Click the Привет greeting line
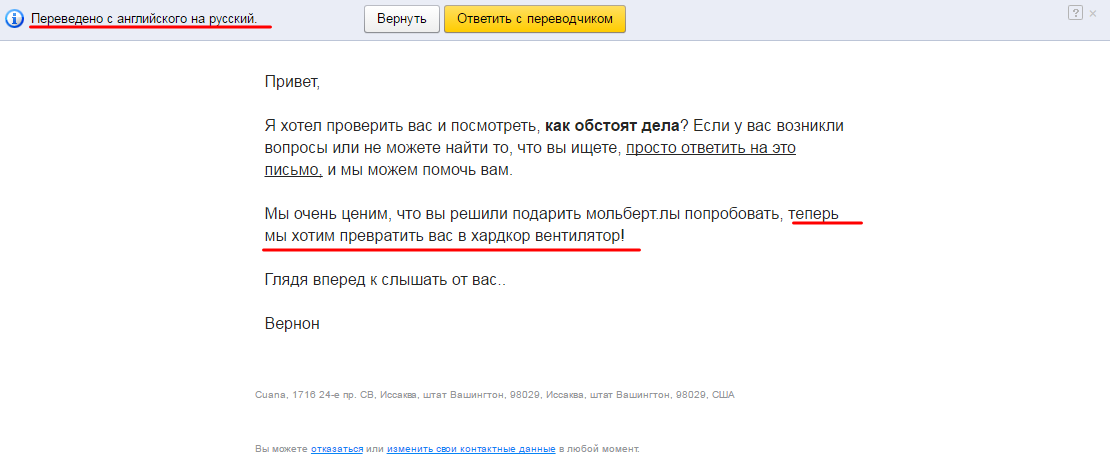The image size is (1110, 461). (292, 82)
